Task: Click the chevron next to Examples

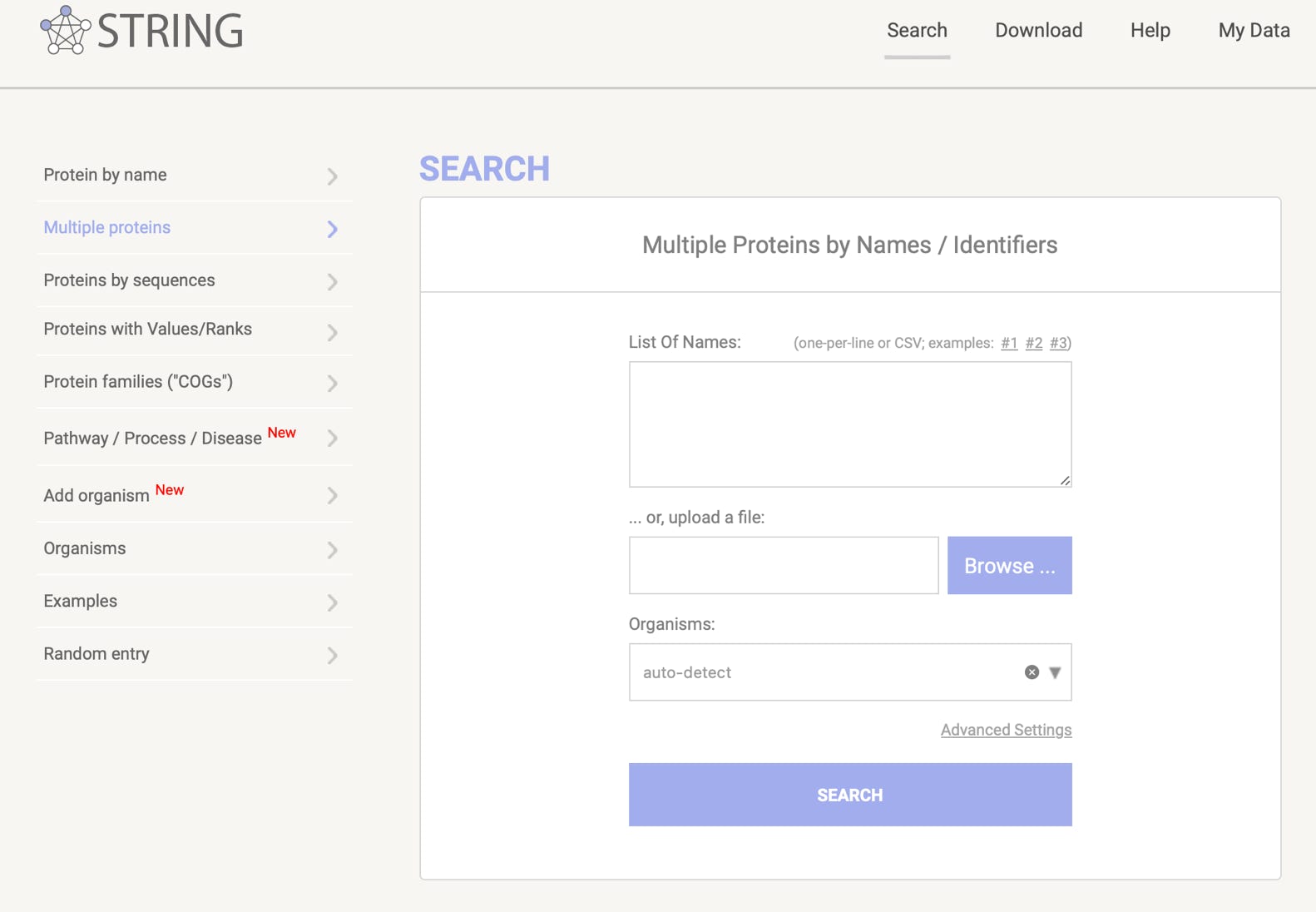Action: [x=332, y=602]
